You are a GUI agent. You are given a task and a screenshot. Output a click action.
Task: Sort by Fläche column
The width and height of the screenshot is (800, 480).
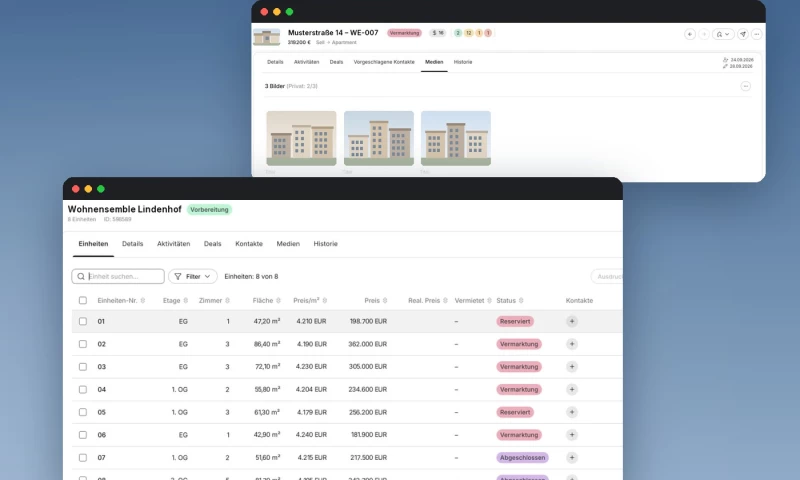[x=267, y=300]
